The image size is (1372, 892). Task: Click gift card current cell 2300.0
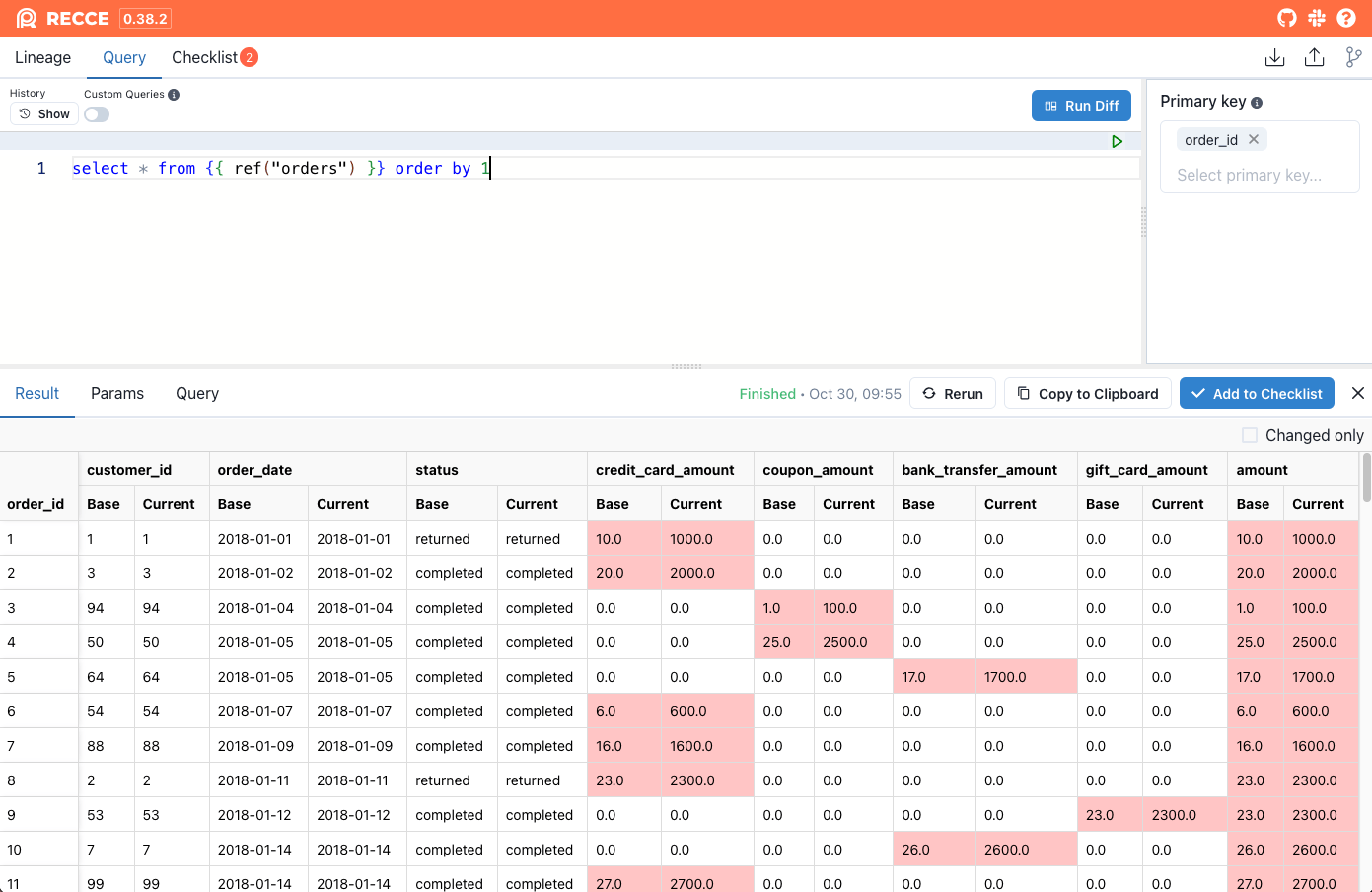click(x=1185, y=815)
